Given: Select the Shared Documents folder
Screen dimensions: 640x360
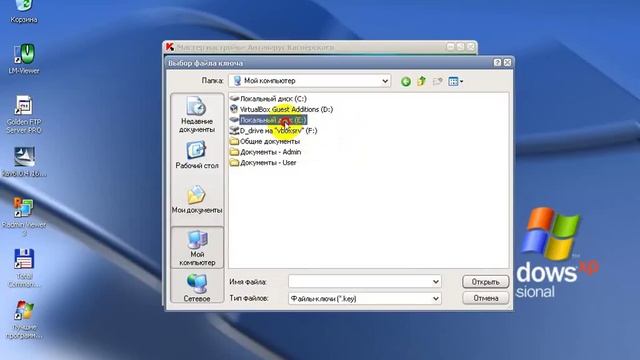Looking at the screenshot, I should (x=265, y=141).
